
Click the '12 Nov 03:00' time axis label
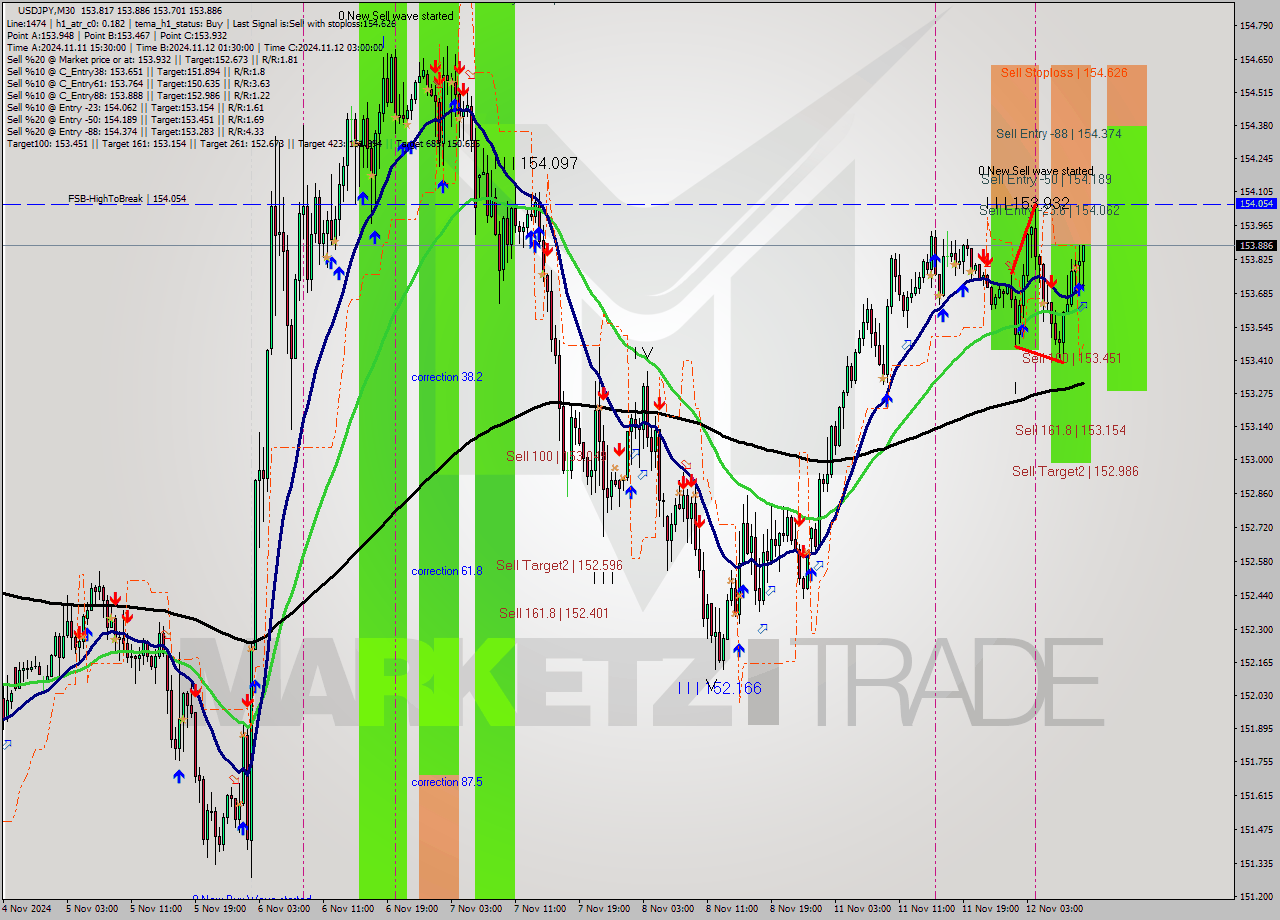(x=1054, y=909)
